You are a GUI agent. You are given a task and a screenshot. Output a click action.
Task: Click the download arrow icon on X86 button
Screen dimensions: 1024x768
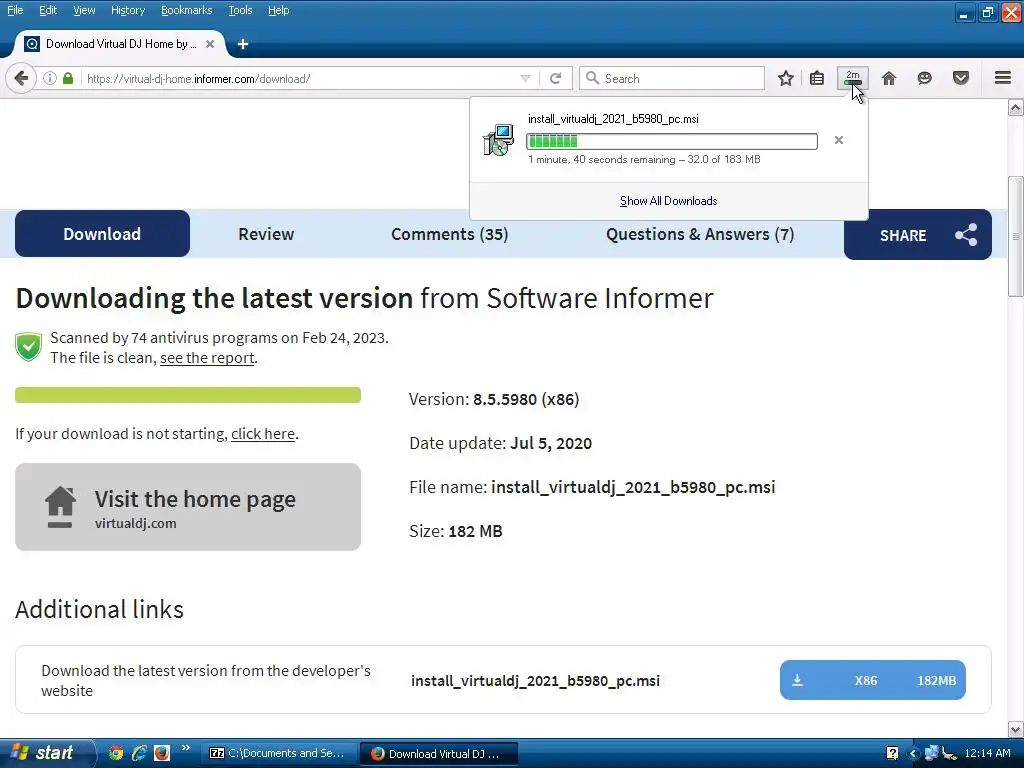click(797, 680)
